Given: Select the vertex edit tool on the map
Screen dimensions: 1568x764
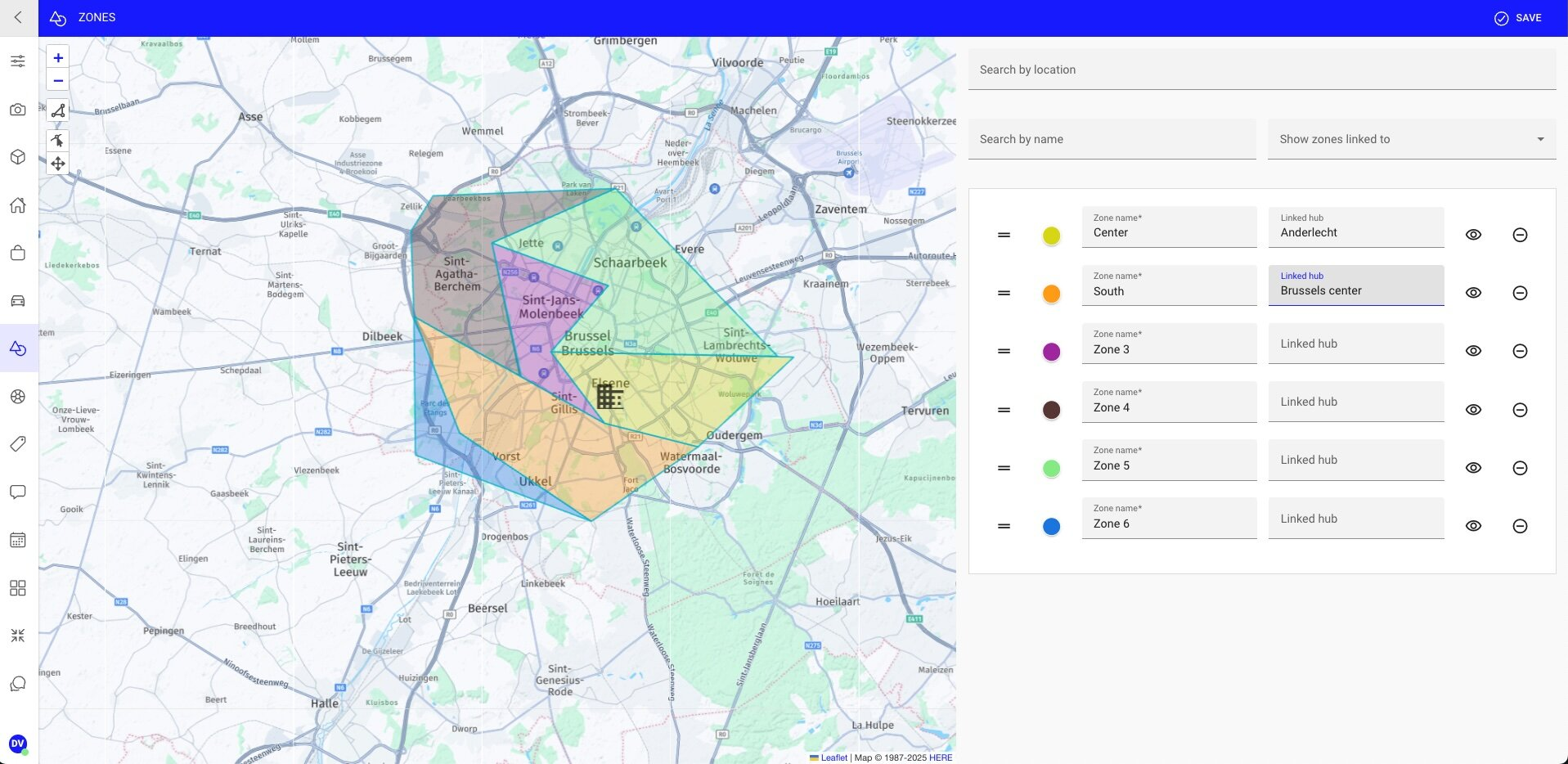Looking at the screenshot, I should point(57,140).
